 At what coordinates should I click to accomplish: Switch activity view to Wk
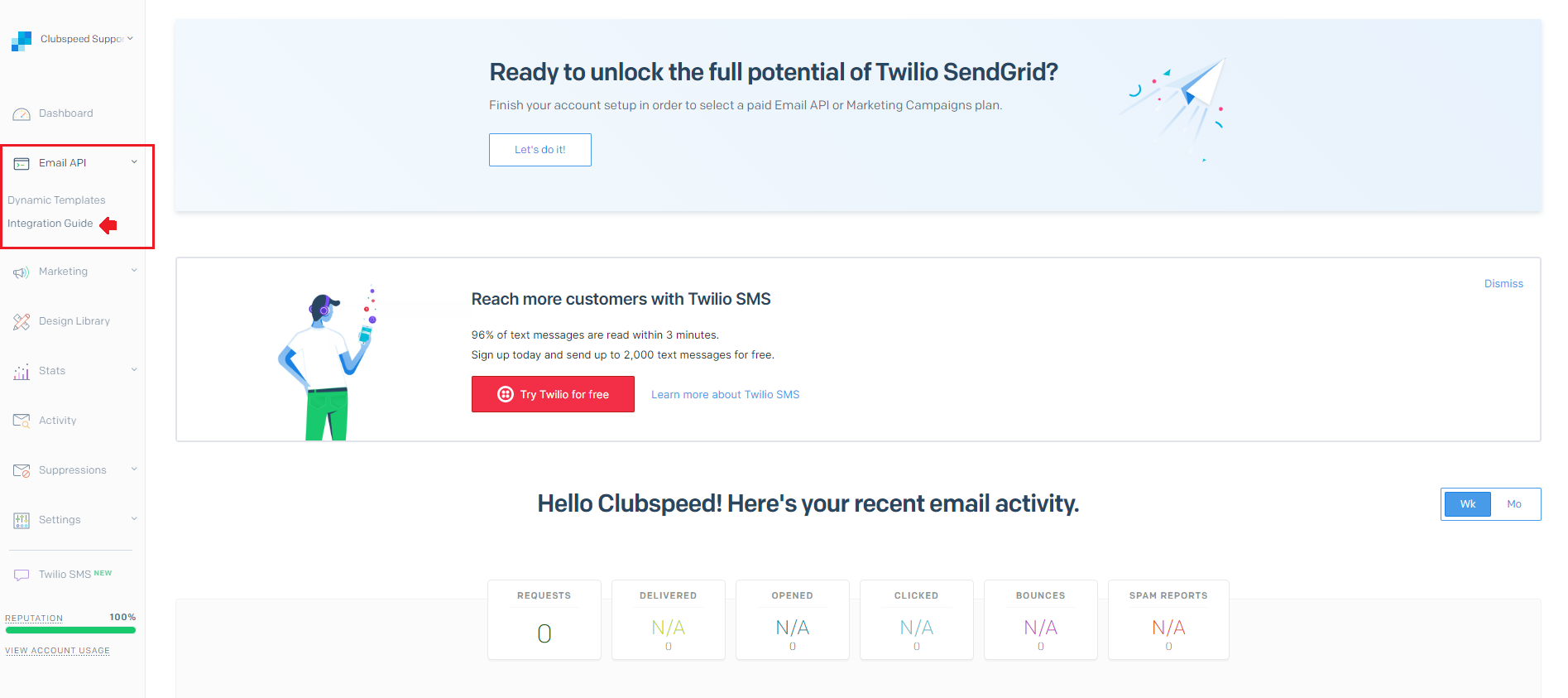tap(1467, 504)
